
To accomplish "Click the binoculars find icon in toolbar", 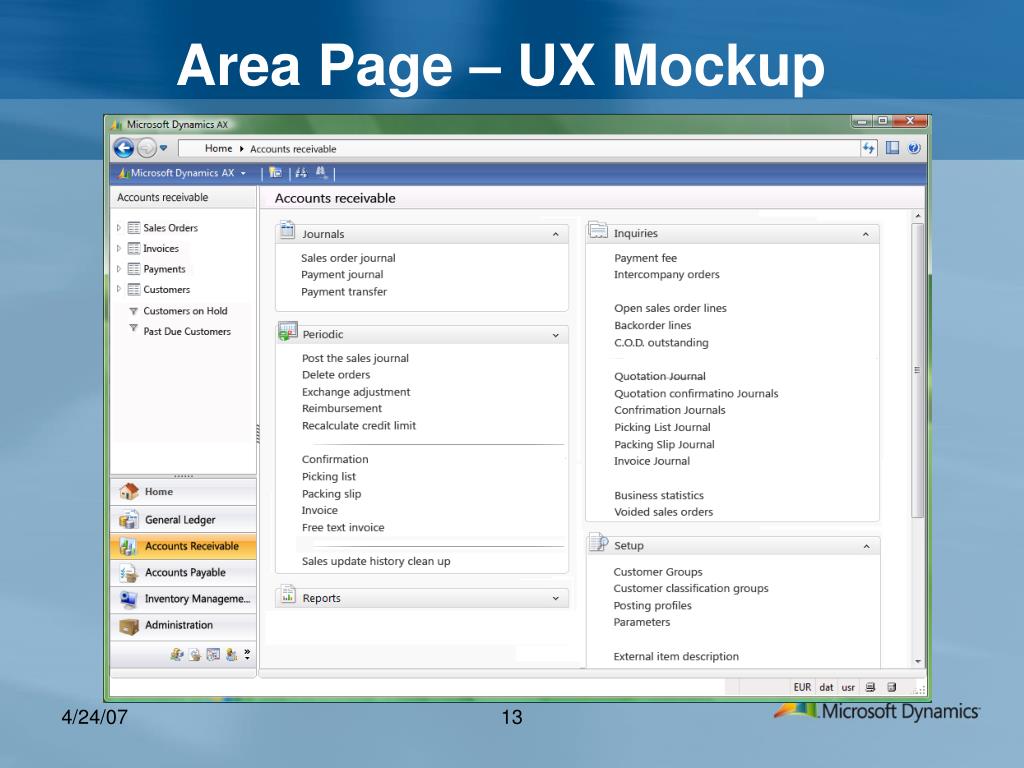I will [x=301, y=173].
